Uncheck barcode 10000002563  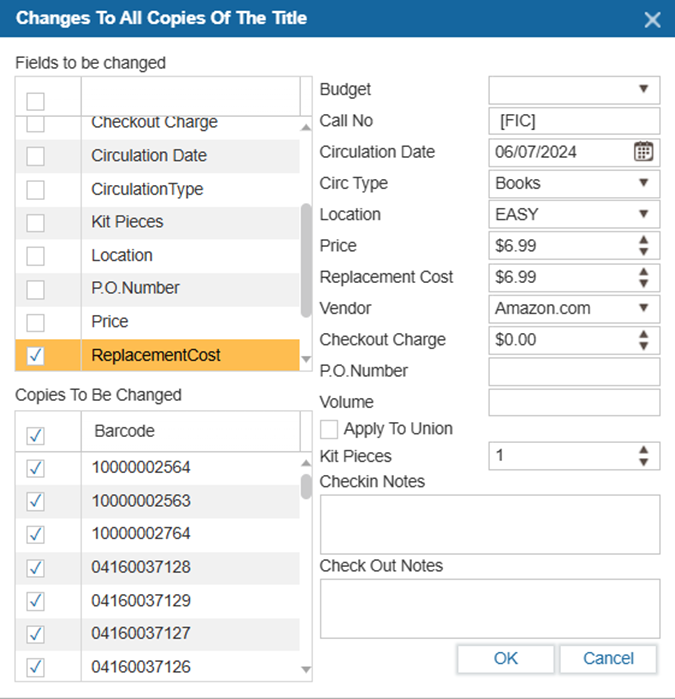[x=35, y=501]
